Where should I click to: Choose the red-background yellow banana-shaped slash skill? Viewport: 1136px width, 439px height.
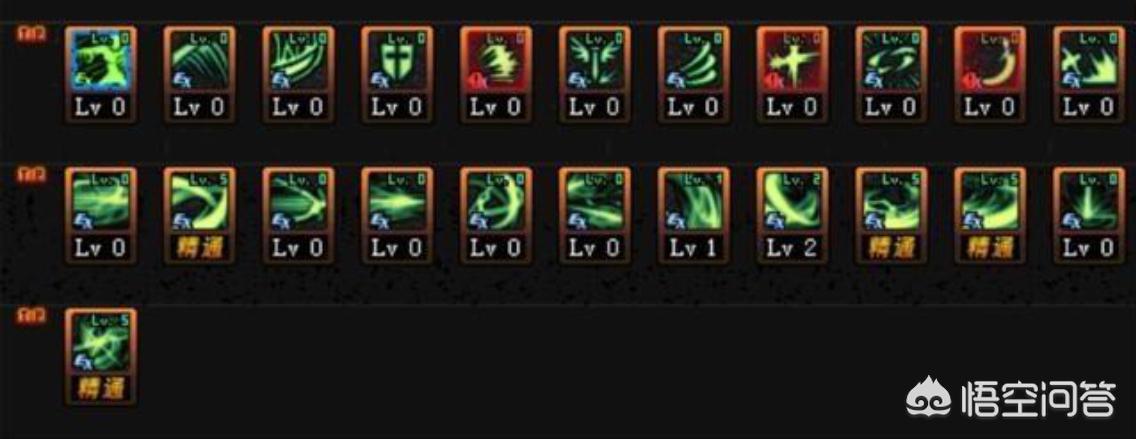tap(990, 61)
